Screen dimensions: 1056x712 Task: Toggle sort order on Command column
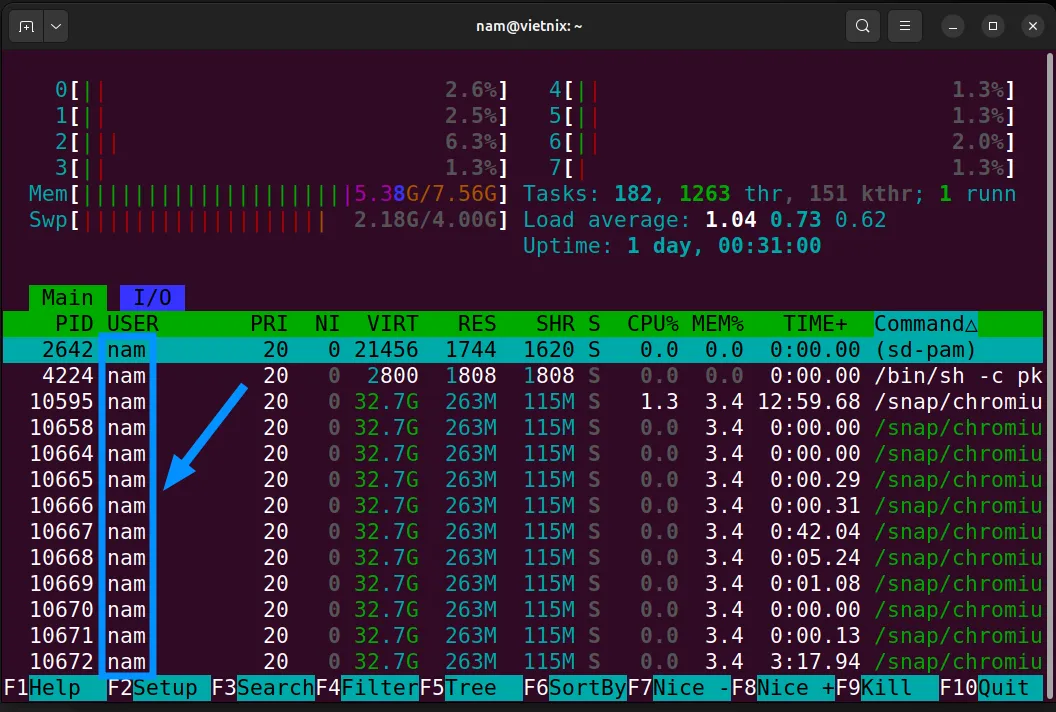coord(926,324)
